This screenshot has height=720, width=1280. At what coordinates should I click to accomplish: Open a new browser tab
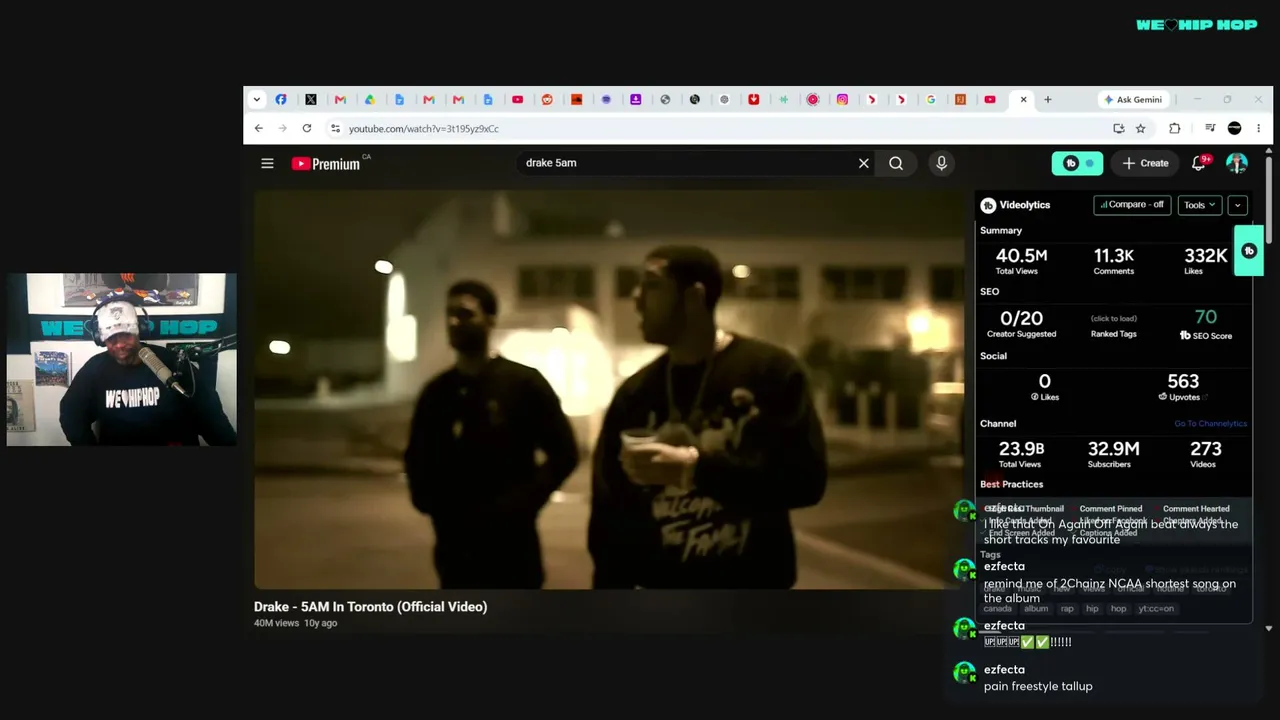[1048, 99]
